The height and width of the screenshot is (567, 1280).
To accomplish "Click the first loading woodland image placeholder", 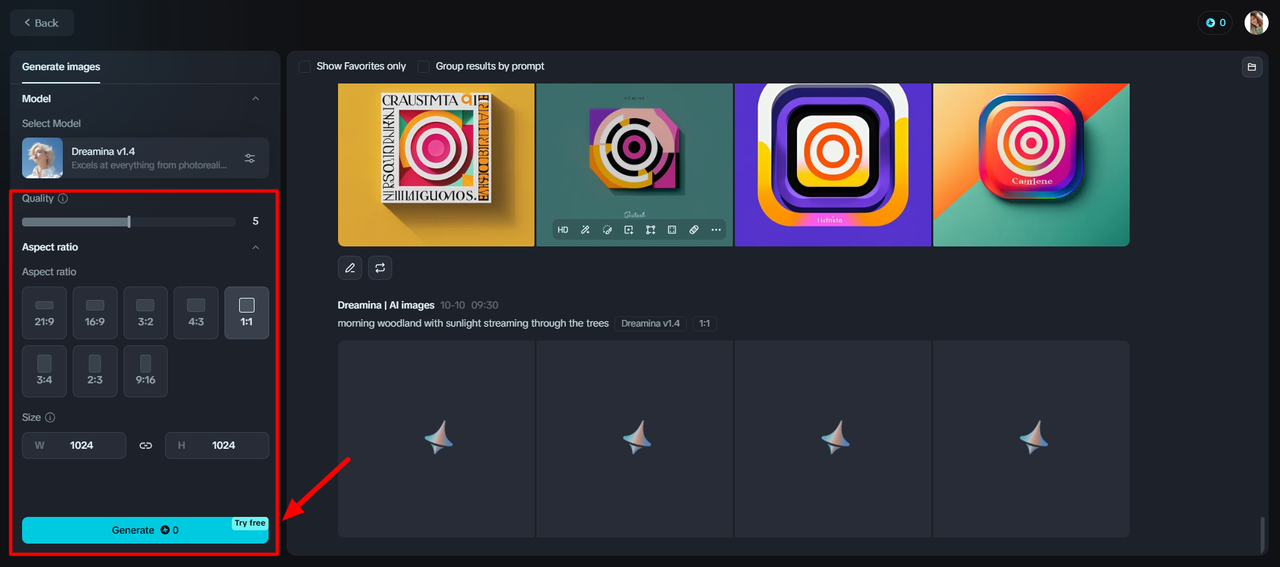I will tap(436, 439).
